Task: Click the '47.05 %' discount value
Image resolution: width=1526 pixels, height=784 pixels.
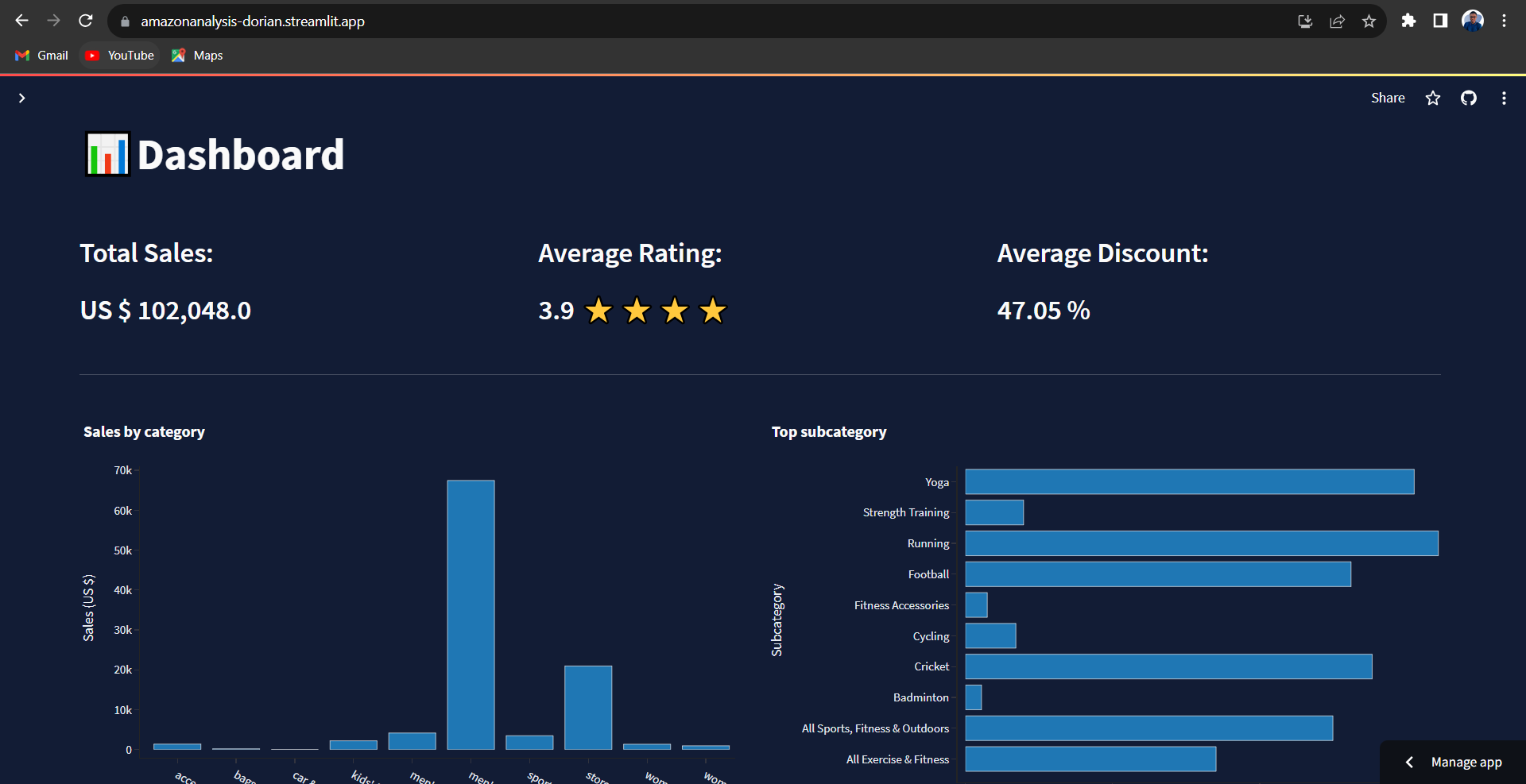Action: tap(1044, 311)
